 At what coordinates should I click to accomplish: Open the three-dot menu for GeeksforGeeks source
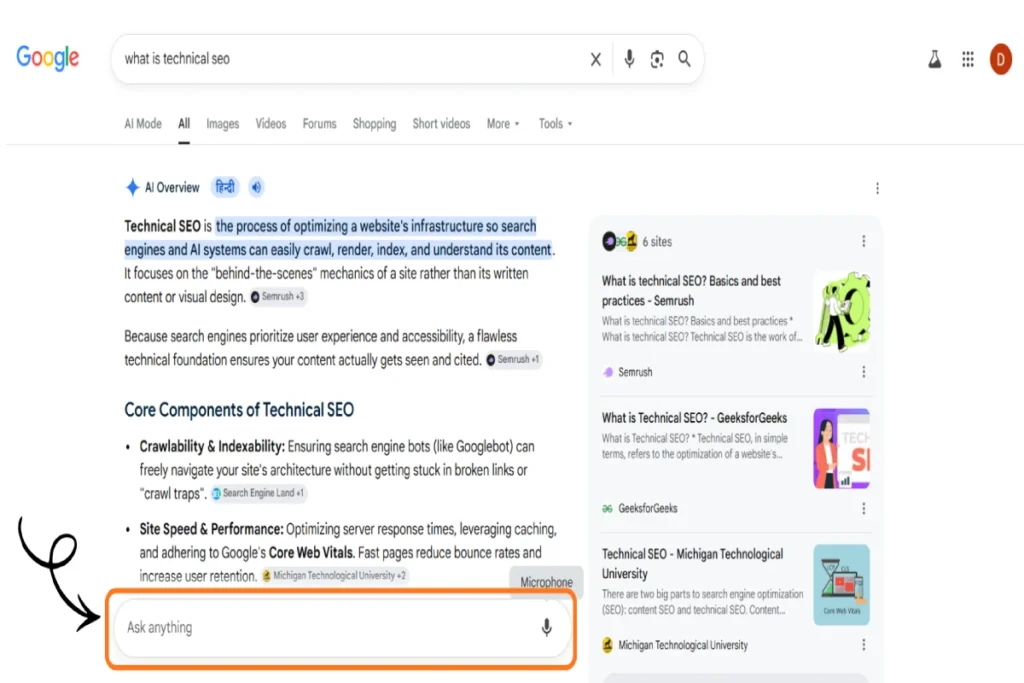[863, 508]
